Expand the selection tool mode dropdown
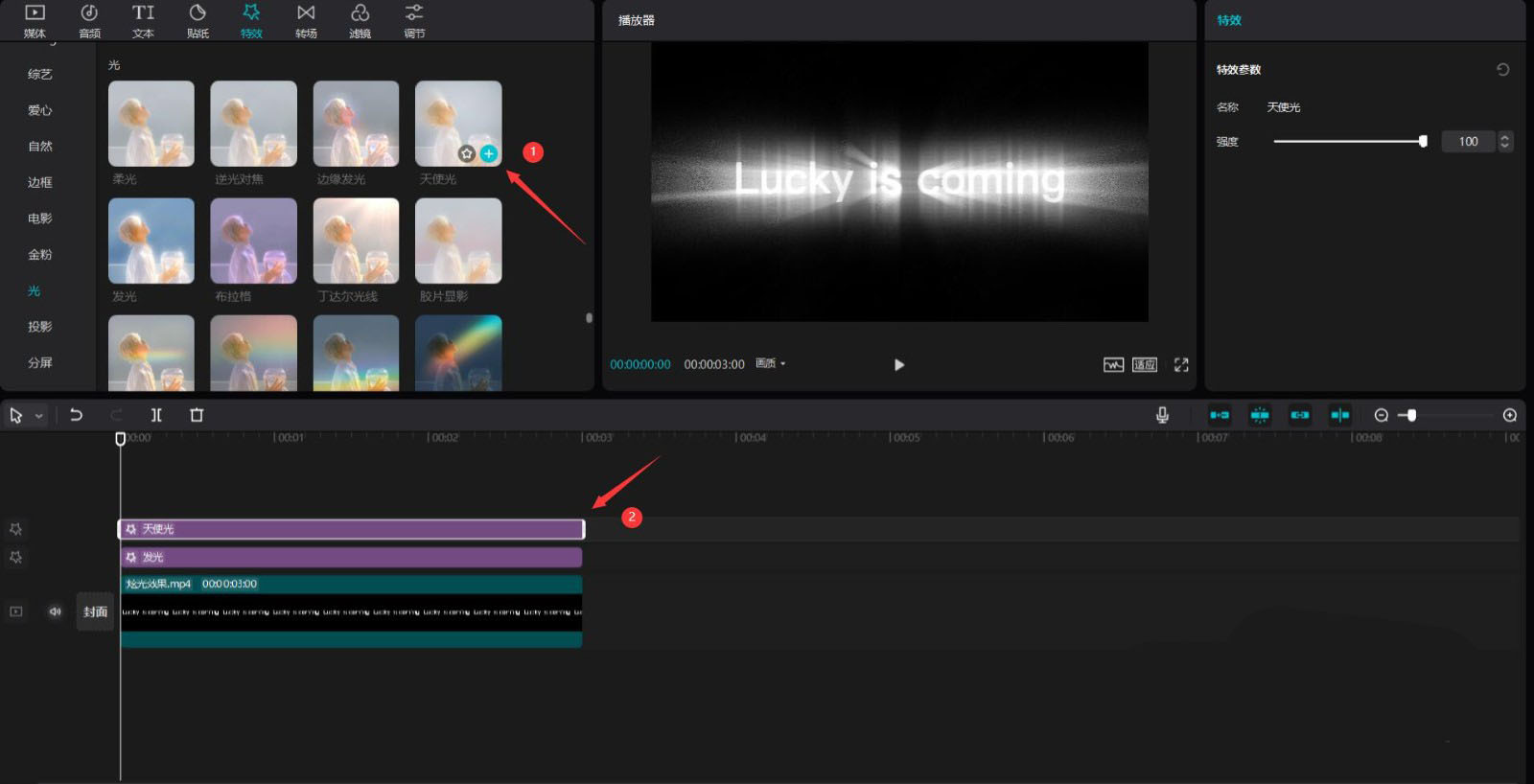This screenshot has height=784, width=1534. (x=39, y=416)
